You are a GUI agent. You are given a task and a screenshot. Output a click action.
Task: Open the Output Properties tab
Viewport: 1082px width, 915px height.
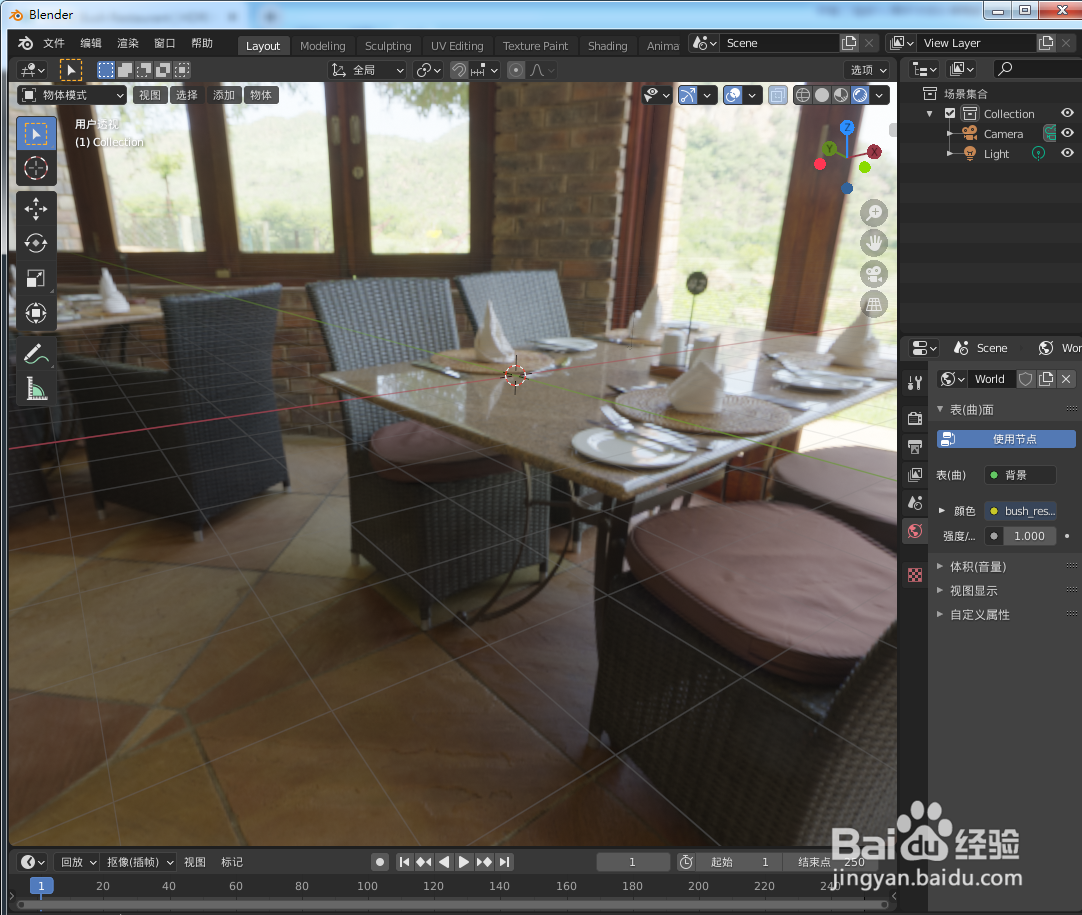click(x=914, y=447)
